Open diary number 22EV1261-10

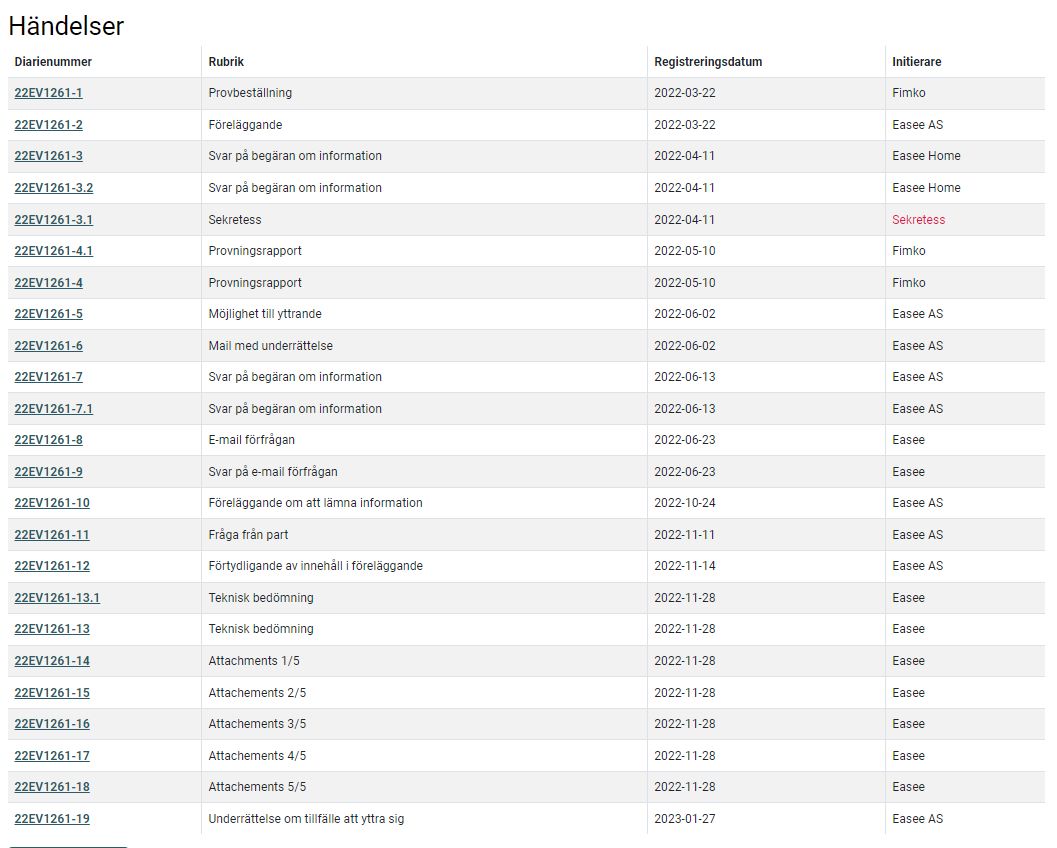click(x=52, y=503)
